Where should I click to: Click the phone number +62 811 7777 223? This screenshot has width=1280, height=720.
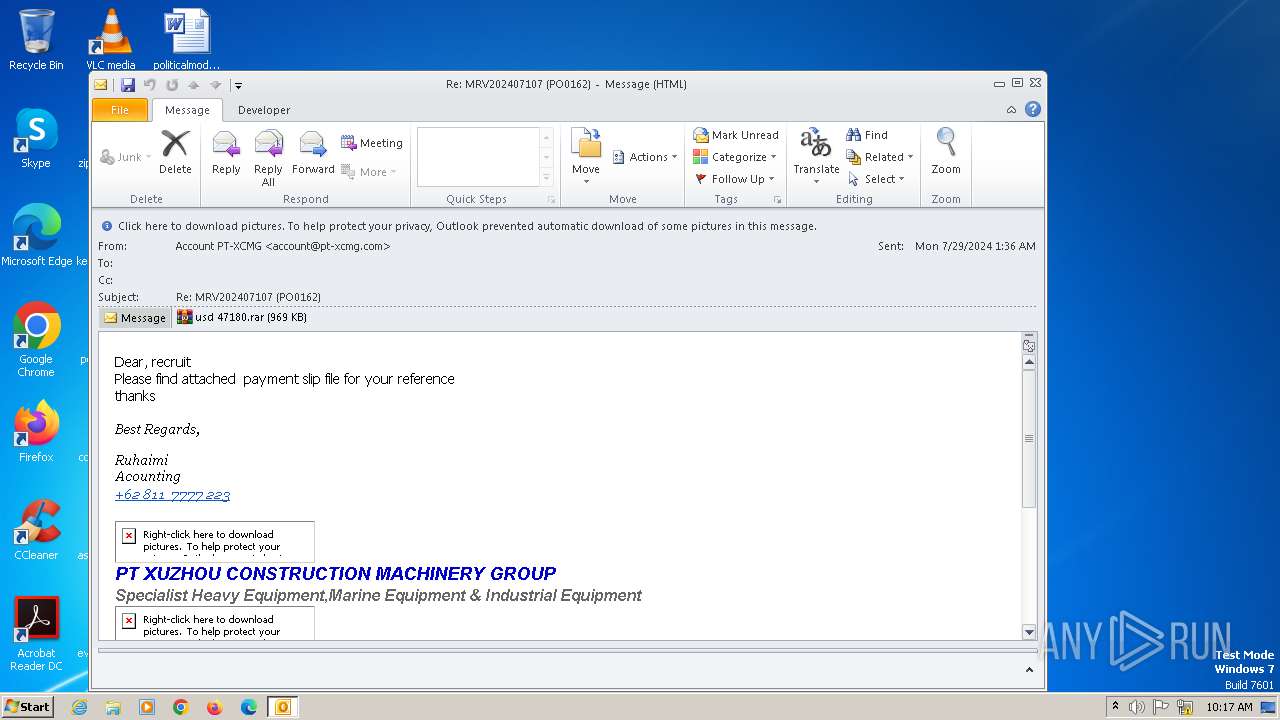pyautogui.click(x=173, y=495)
